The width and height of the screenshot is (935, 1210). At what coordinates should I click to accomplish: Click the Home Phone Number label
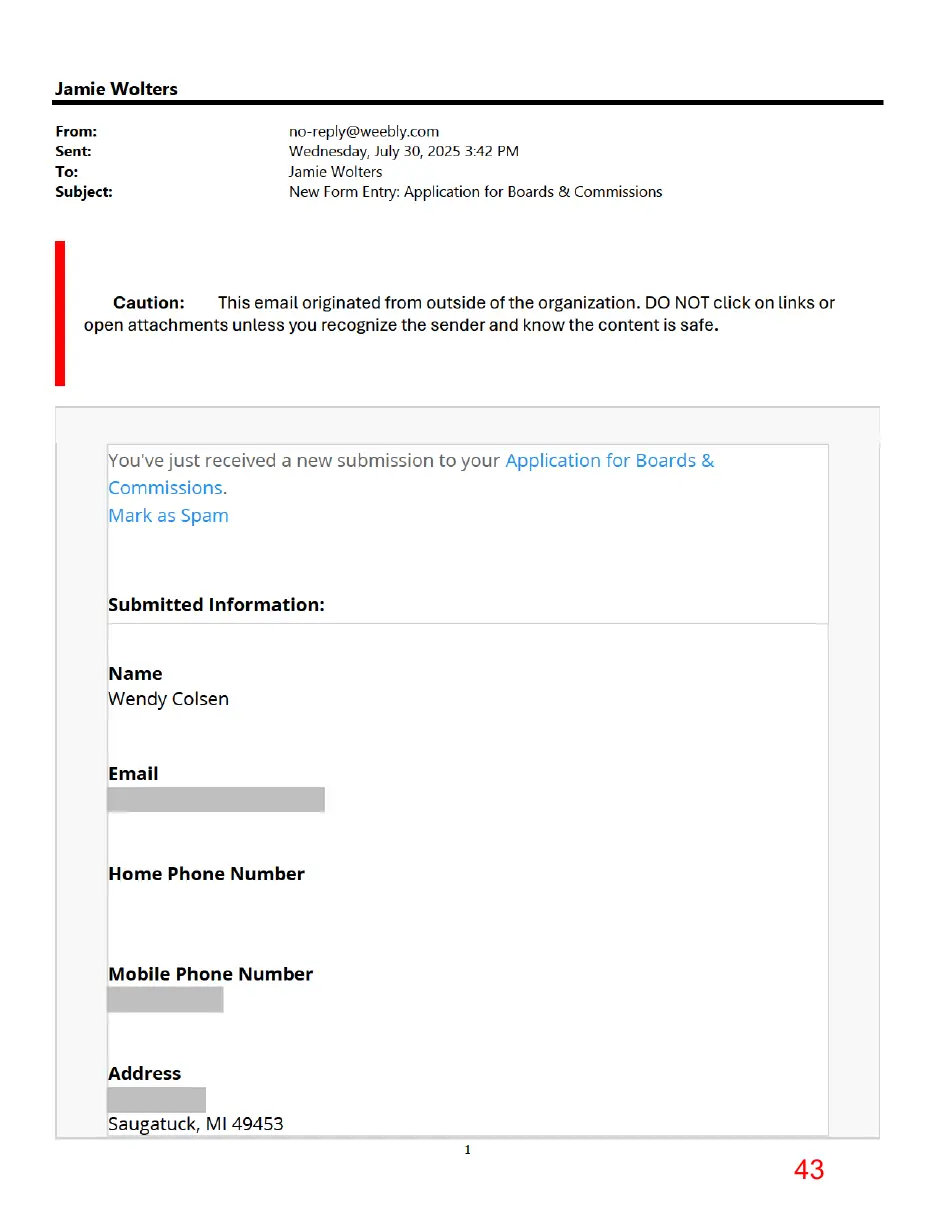click(x=206, y=874)
